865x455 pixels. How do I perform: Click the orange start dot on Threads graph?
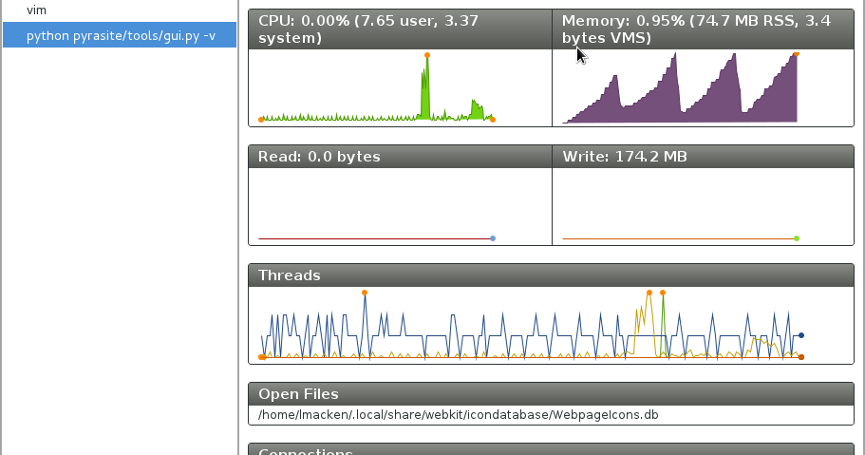point(262,357)
